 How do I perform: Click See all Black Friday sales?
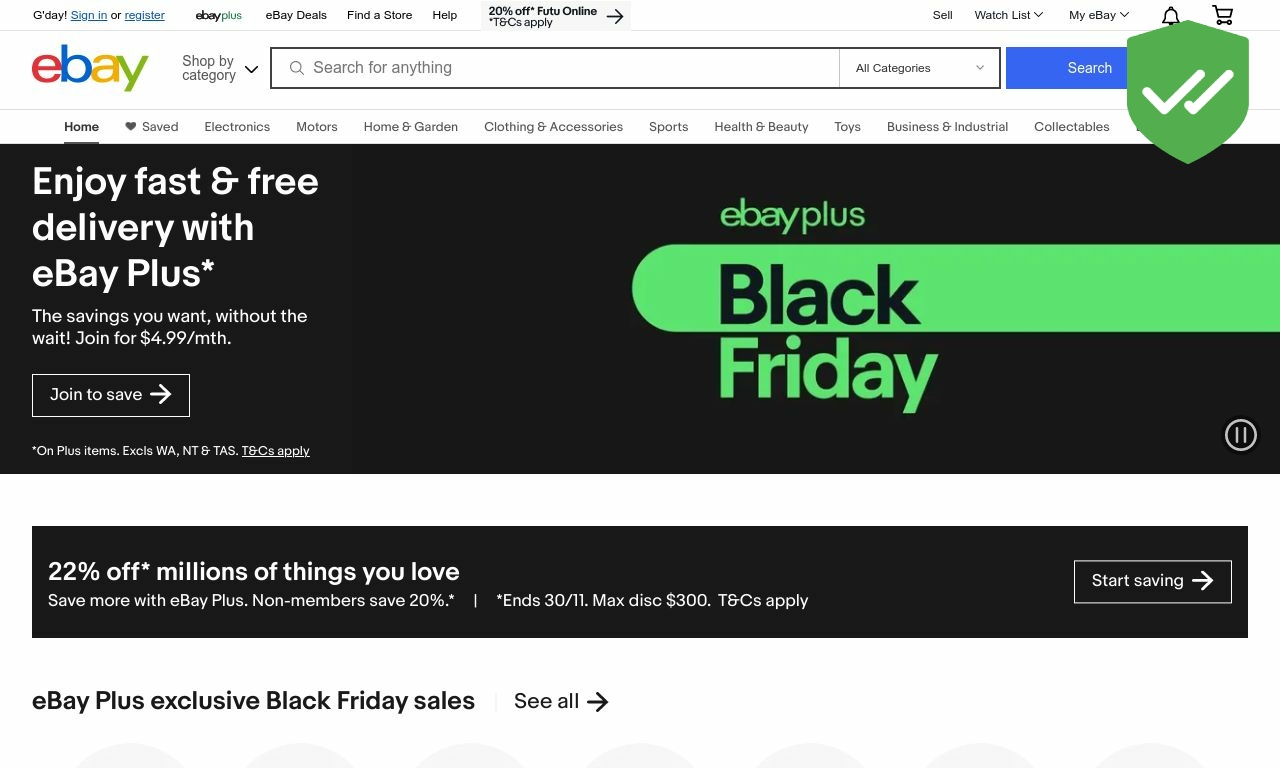pos(561,701)
